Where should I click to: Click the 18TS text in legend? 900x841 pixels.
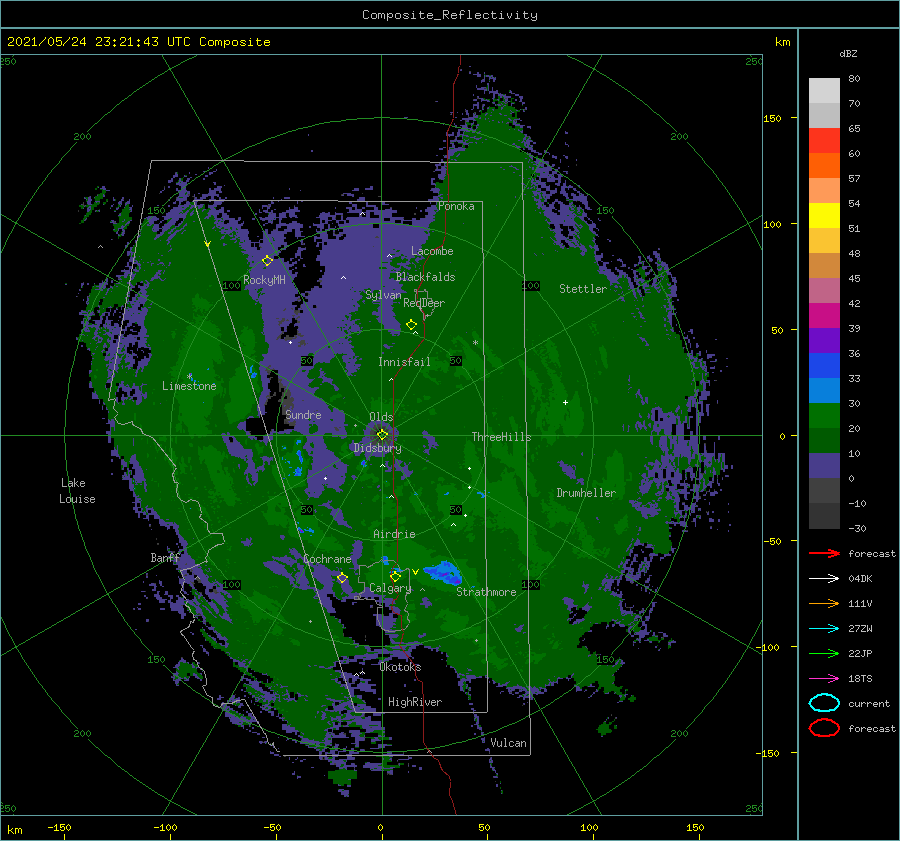(860, 679)
